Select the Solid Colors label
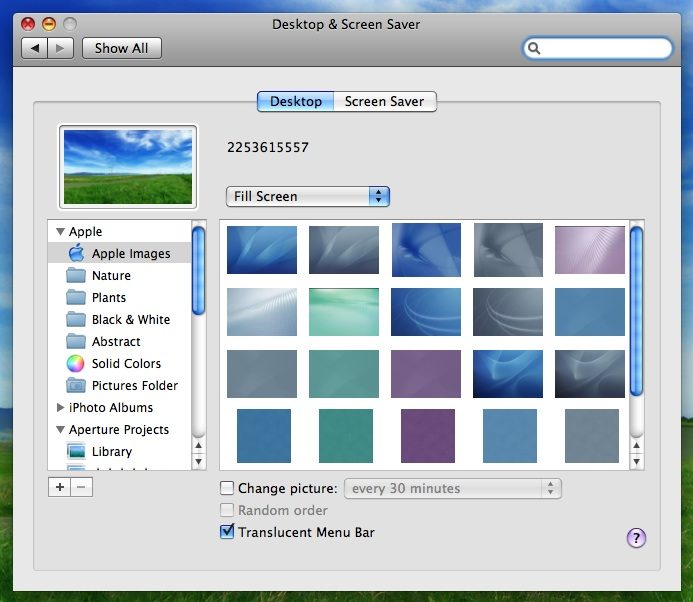 coord(126,363)
